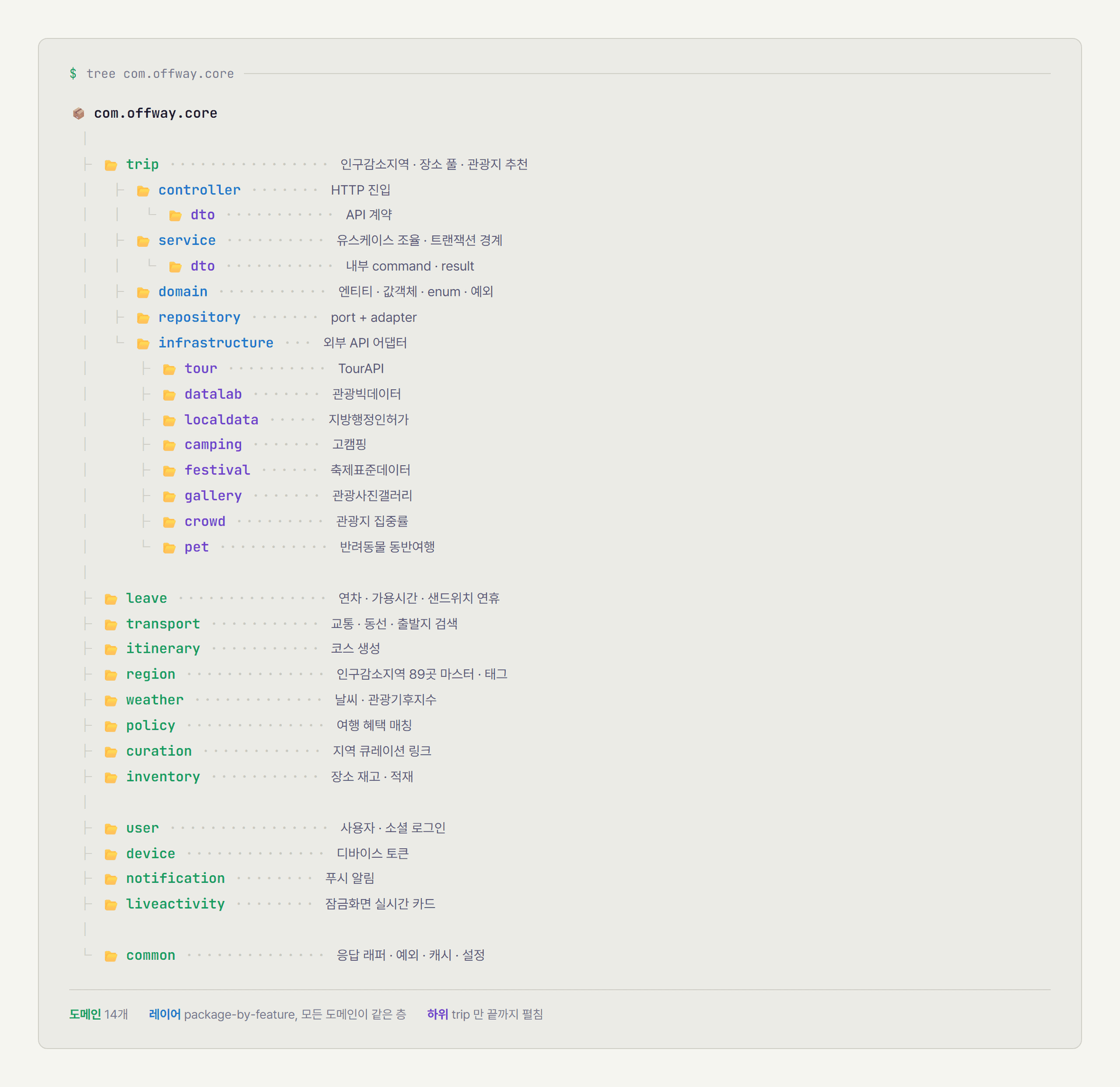Click the trip folder icon
The width and height of the screenshot is (1120, 1087).
tap(111, 165)
